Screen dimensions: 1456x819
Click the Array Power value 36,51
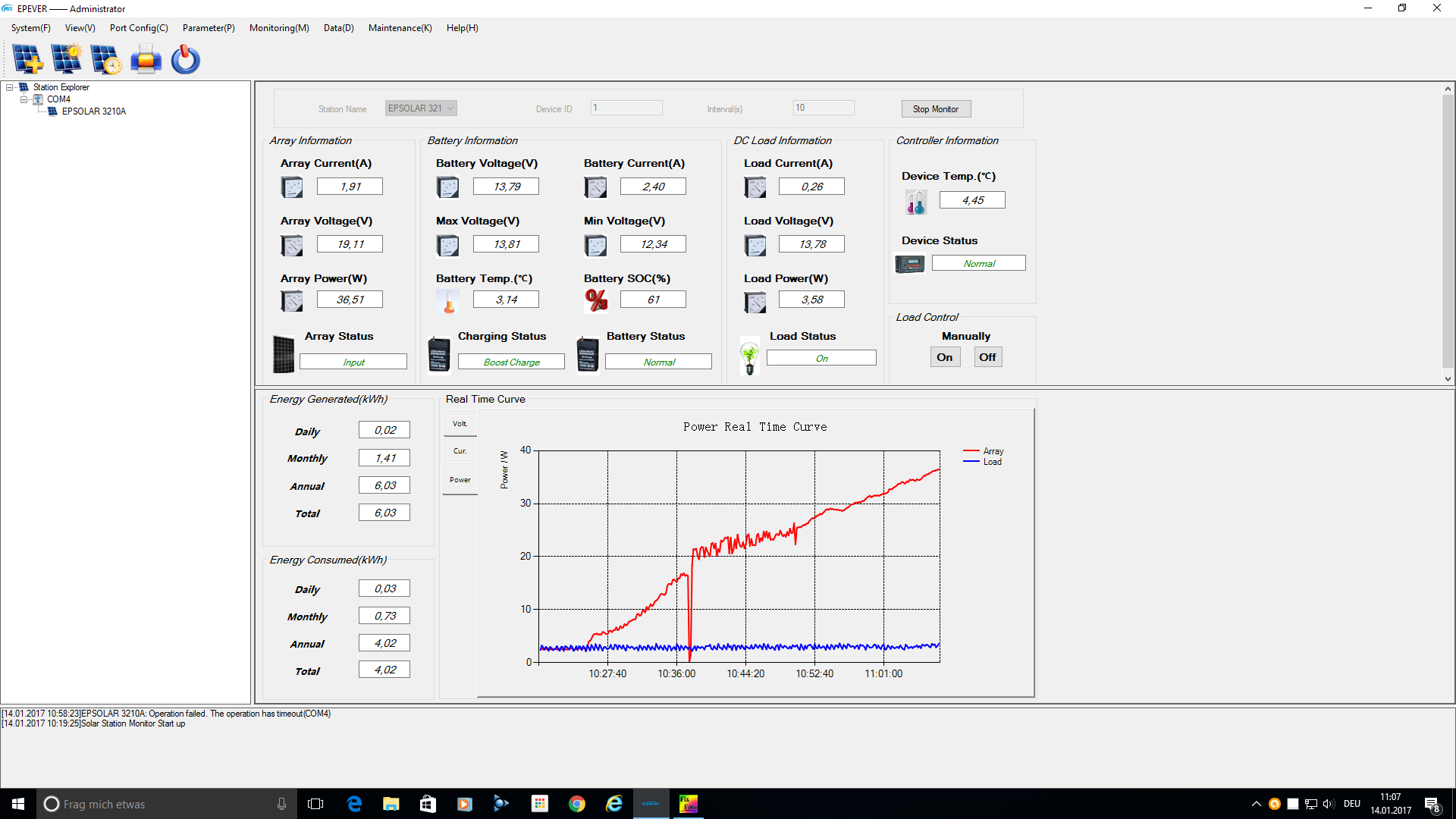(350, 300)
